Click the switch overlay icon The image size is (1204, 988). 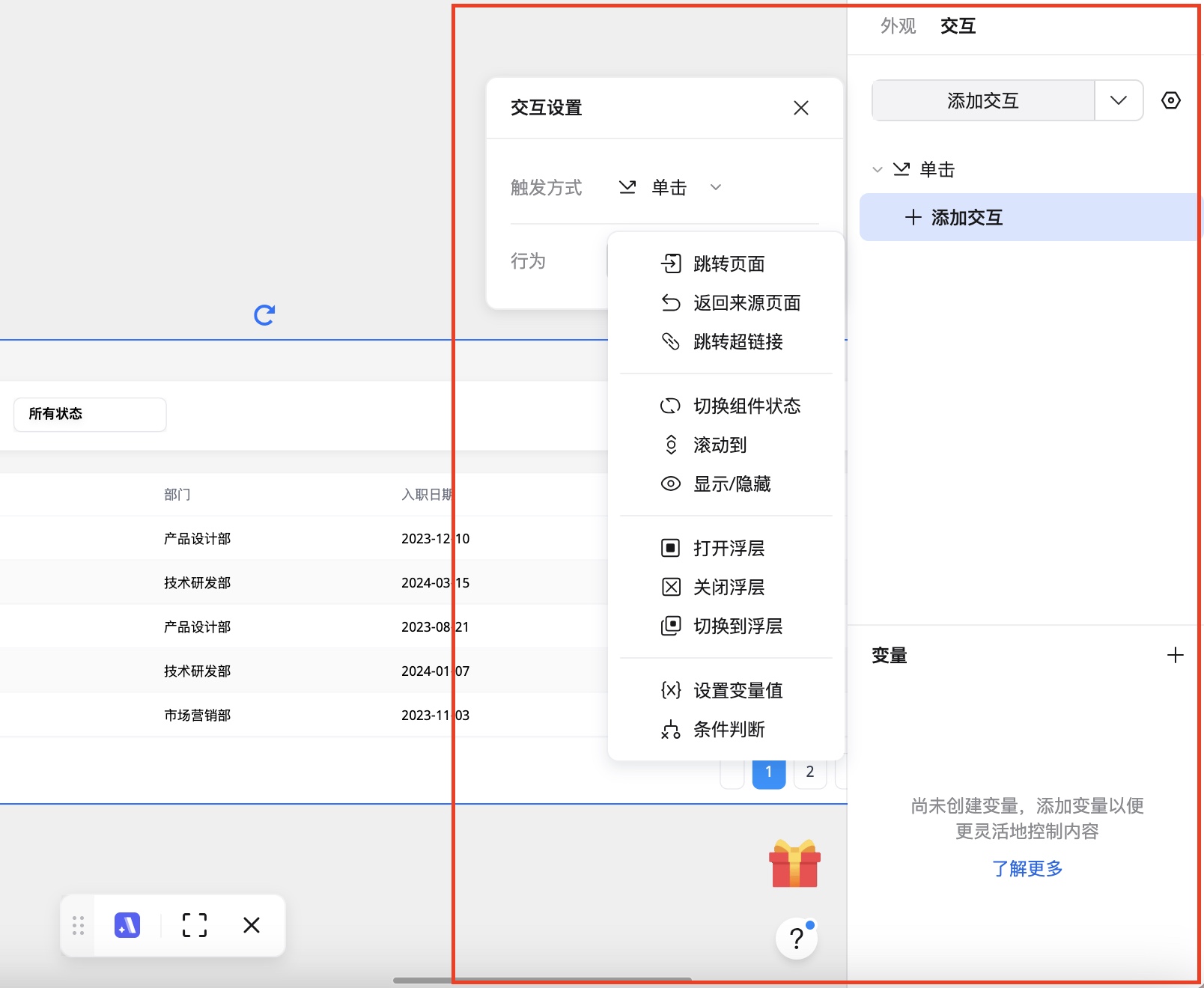671,626
